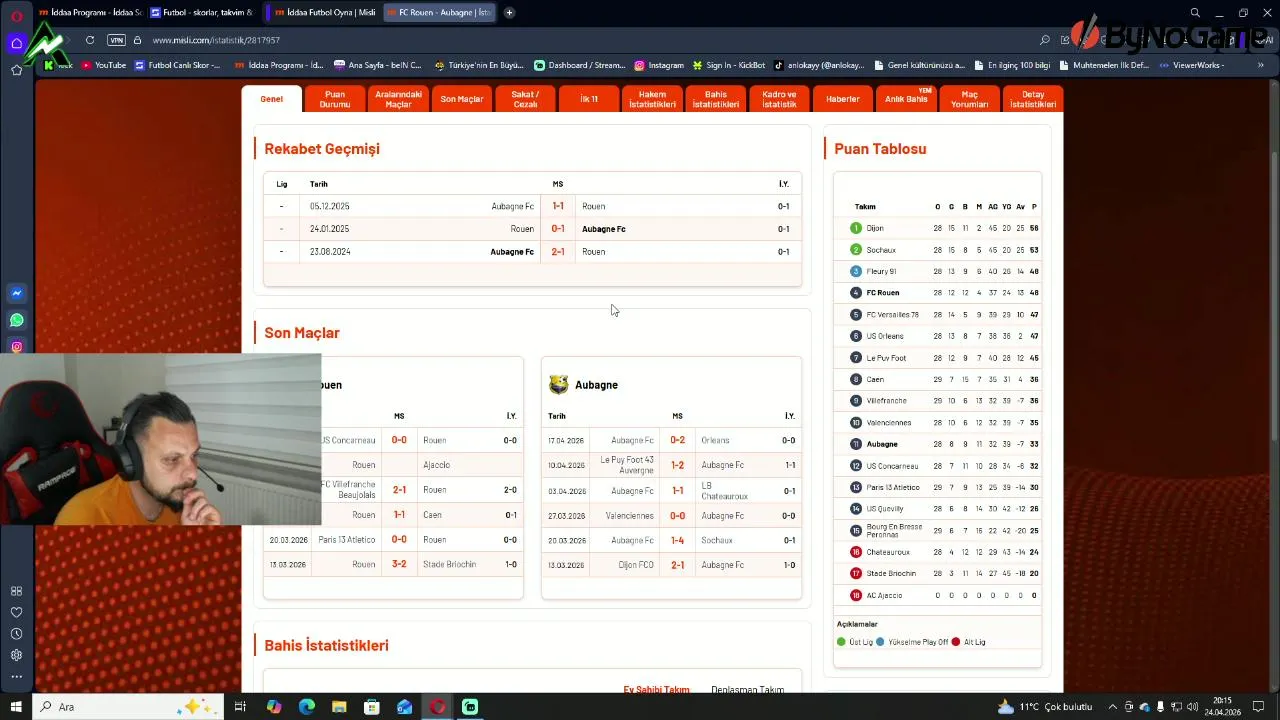
Task: Select the Genel tab
Action: click(271, 99)
